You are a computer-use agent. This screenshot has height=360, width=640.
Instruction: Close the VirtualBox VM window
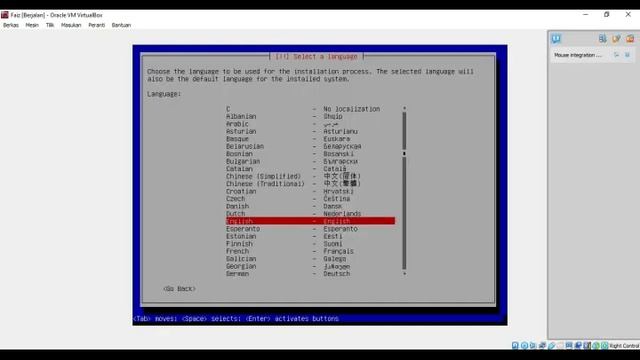click(628, 15)
